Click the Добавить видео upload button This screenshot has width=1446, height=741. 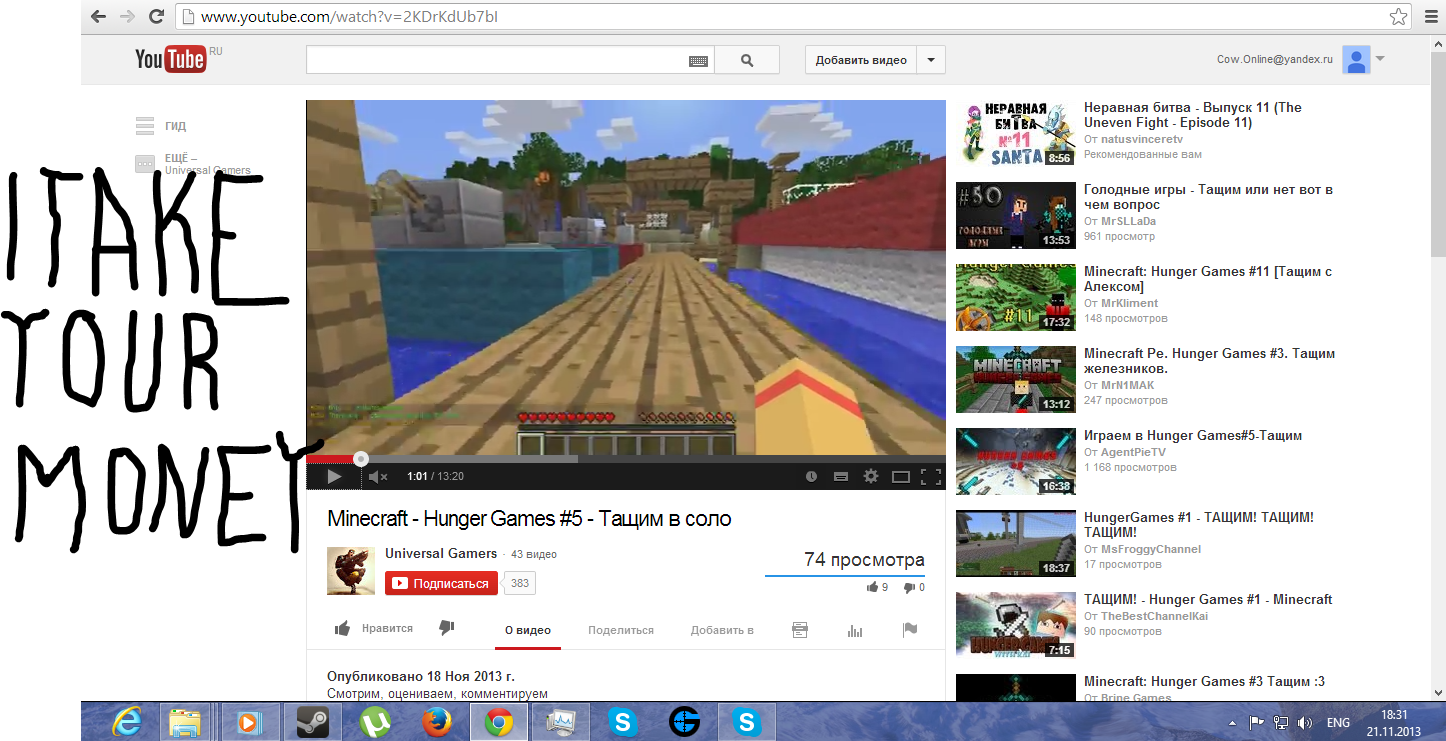861,60
